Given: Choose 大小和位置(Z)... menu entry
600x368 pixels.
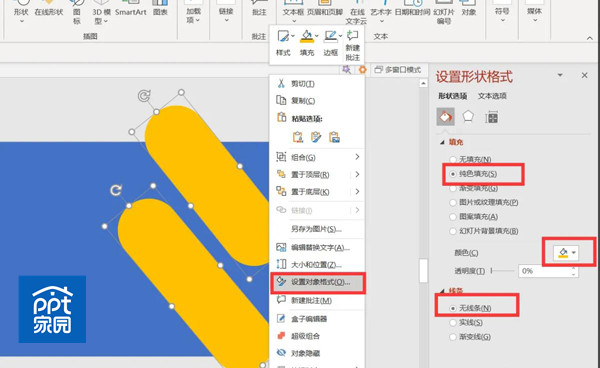Looking at the screenshot, I should click(x=317, y=264).
